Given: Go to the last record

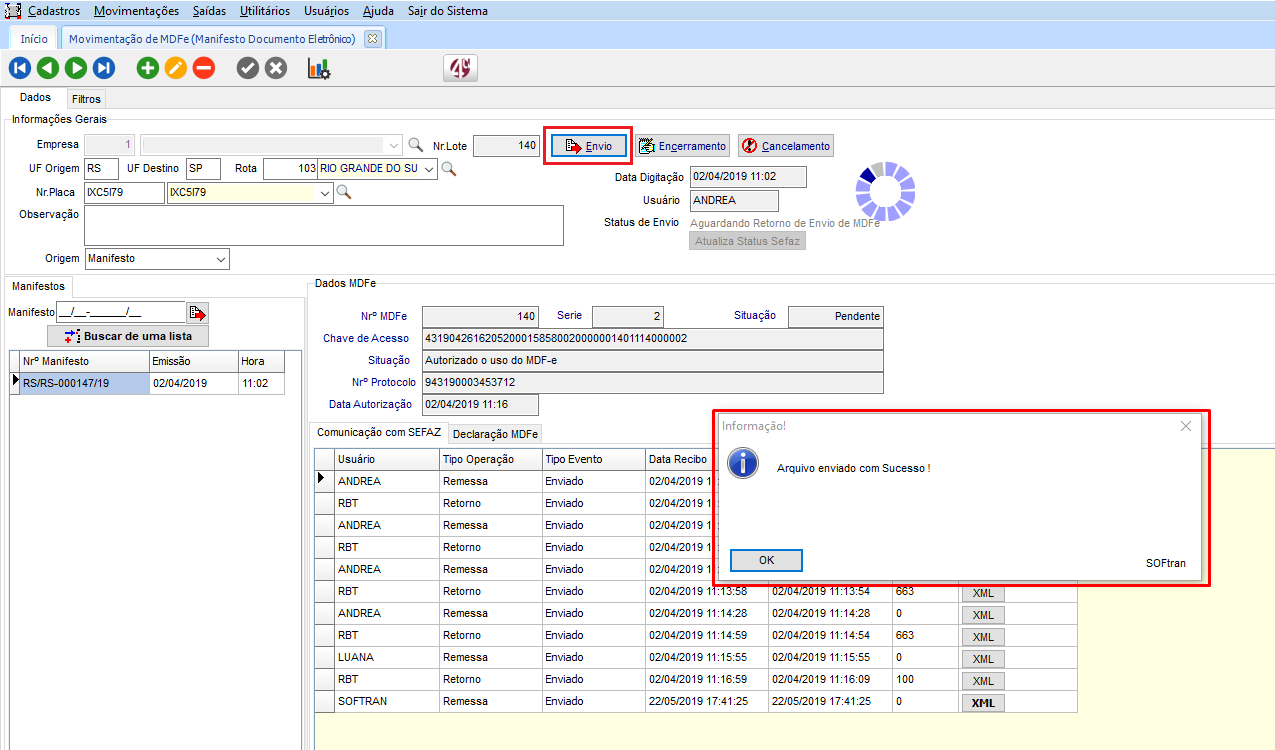Looking at the screenshot, I should (104, 68).
